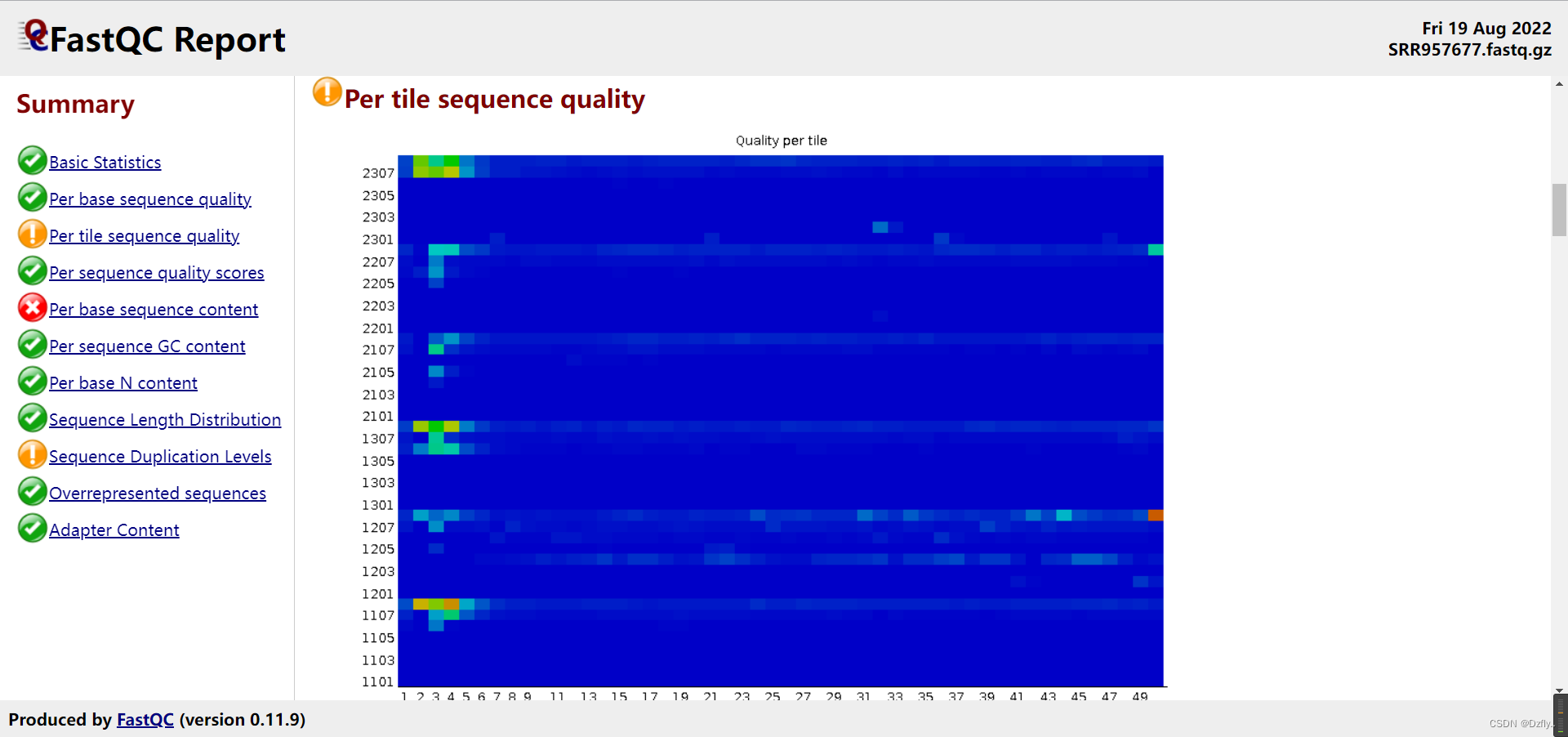1568x737 pixels.
Task: Click green check icon beside Per sequence quality scores
Action: click(32, 271)
